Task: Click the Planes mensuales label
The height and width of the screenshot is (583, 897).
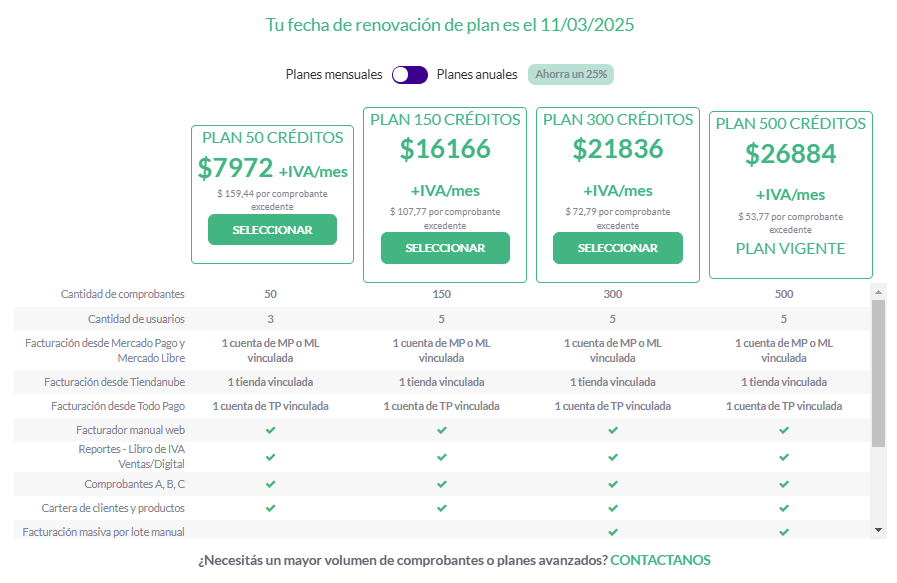Action: coord(334,74)
